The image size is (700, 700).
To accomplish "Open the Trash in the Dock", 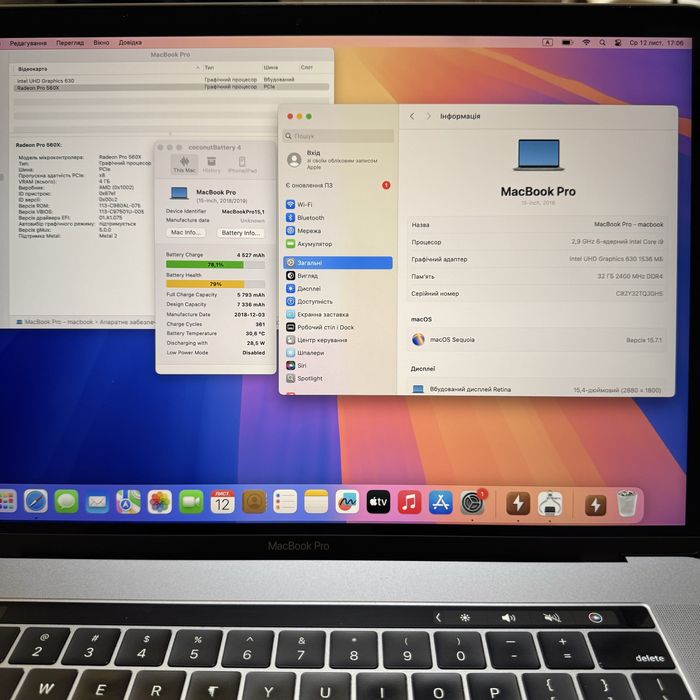I will point(627,504).
